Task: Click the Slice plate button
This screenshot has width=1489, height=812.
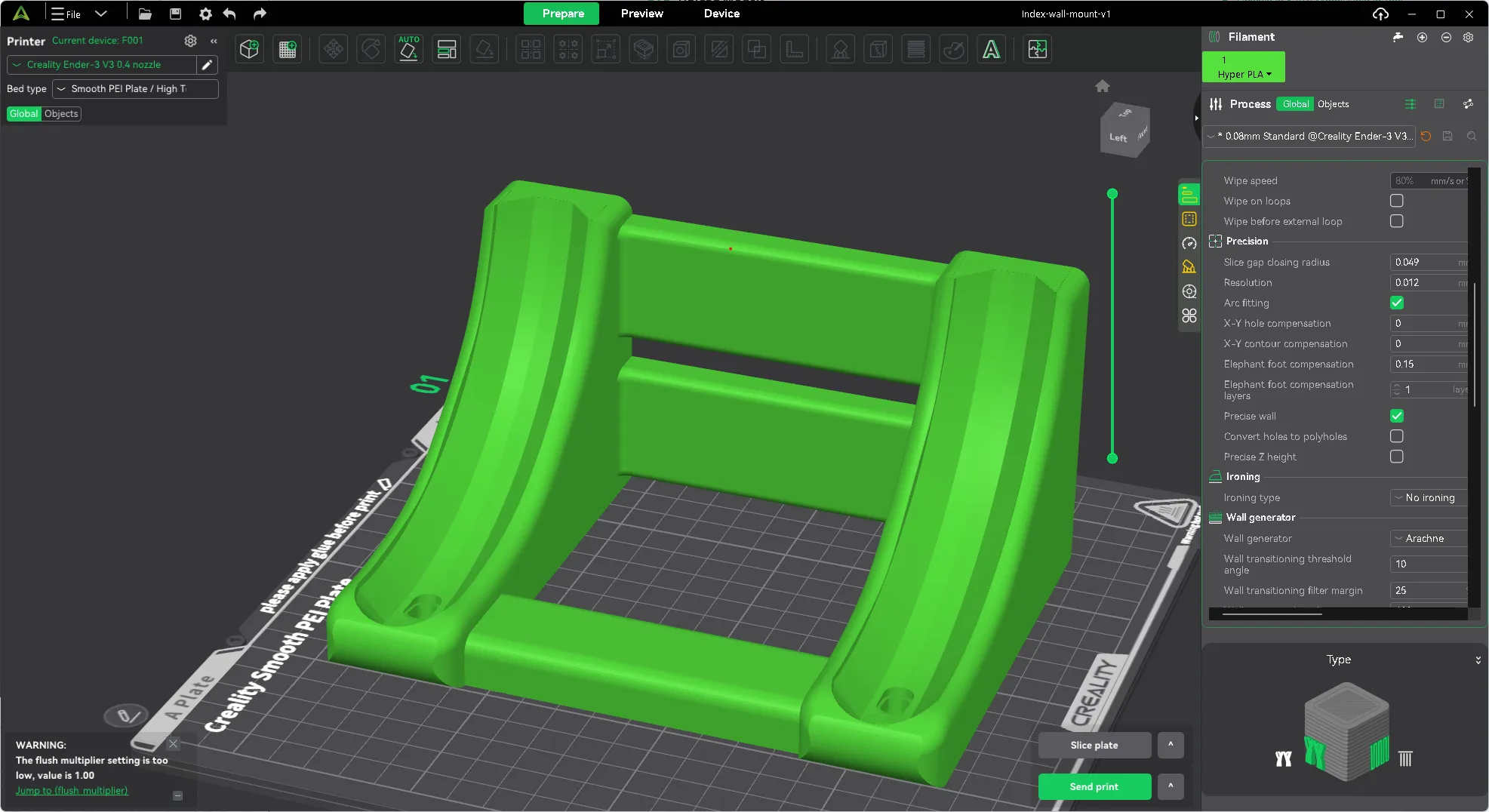Action: click(x=1094, y=745)
